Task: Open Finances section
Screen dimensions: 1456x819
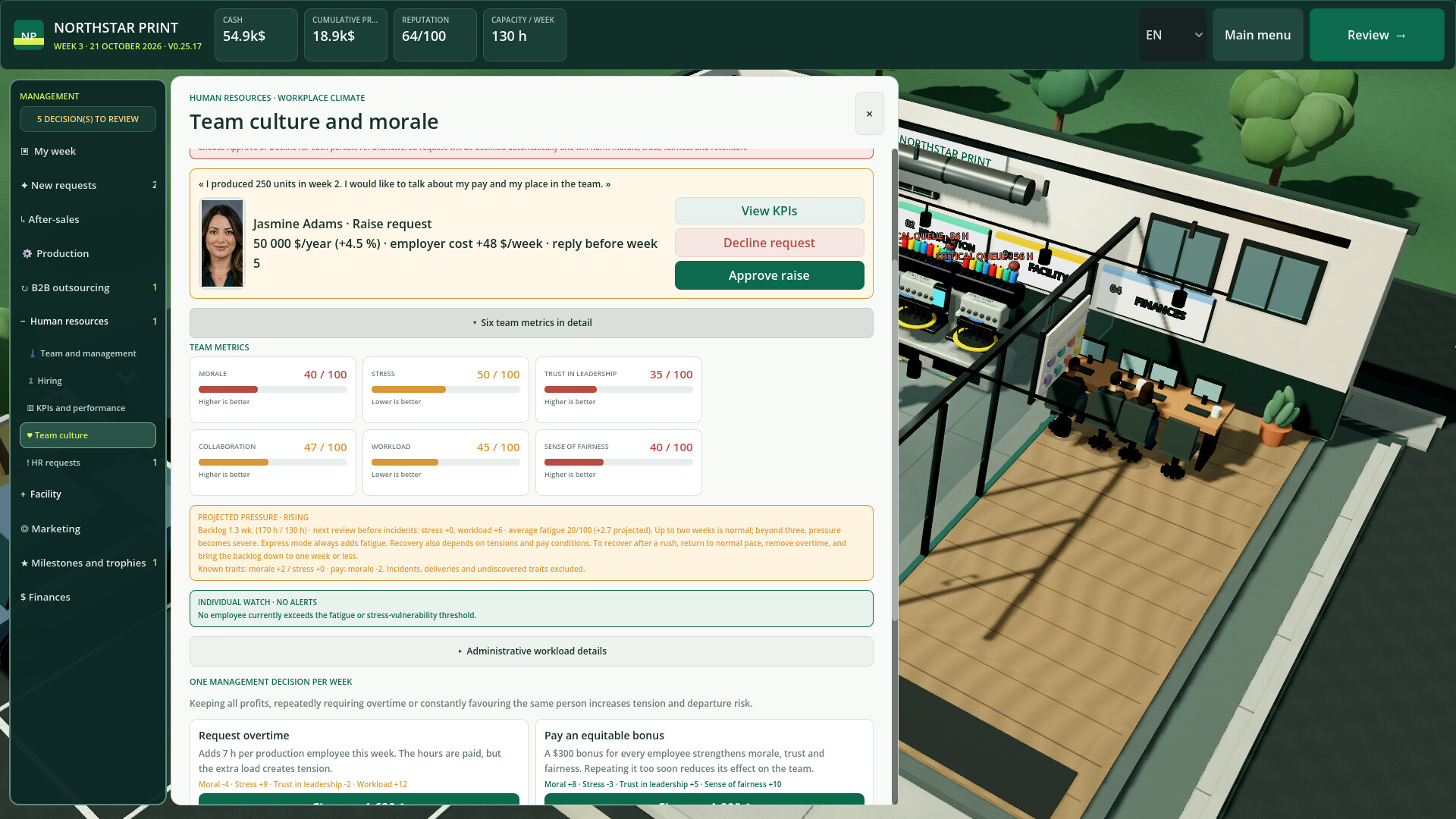Action: (x=88, y=597)
